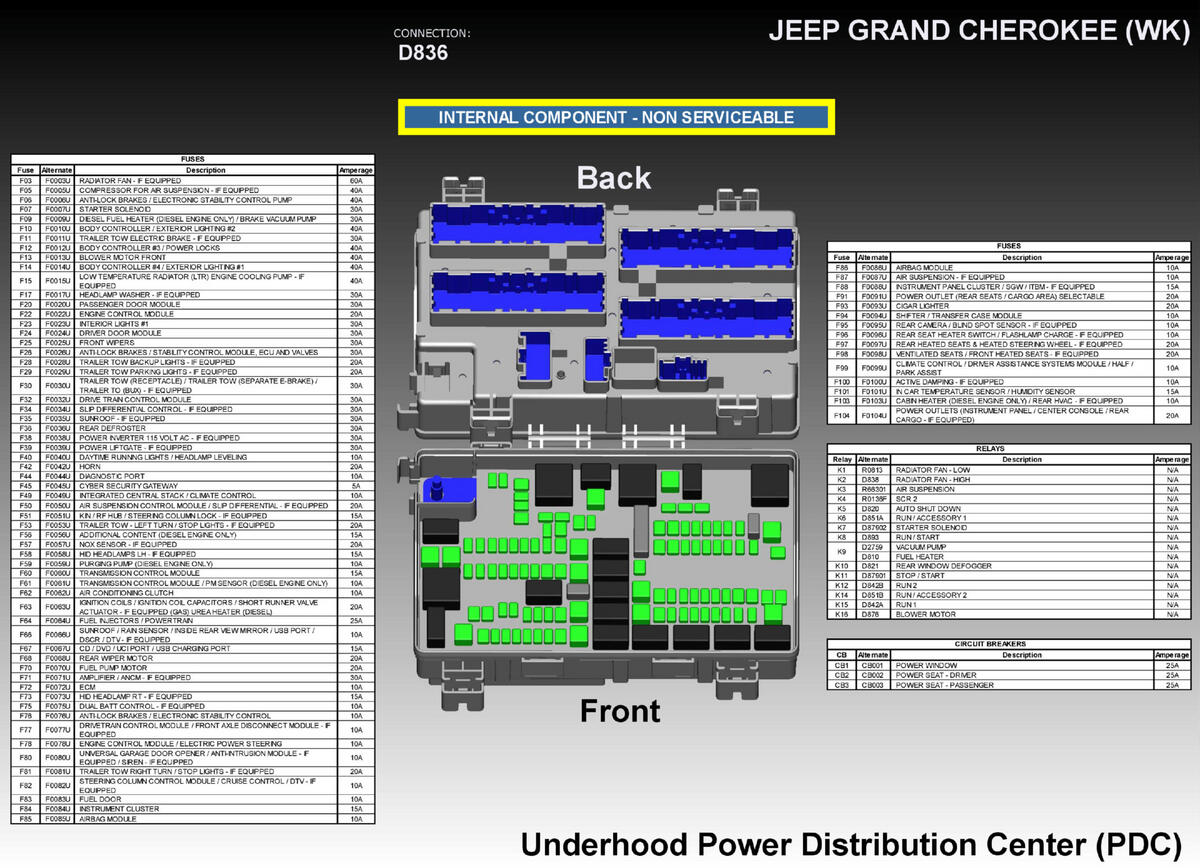Click 'DUAL BATT CONTROL' entry
1200x868 pixels.
(x=193, y=706)
